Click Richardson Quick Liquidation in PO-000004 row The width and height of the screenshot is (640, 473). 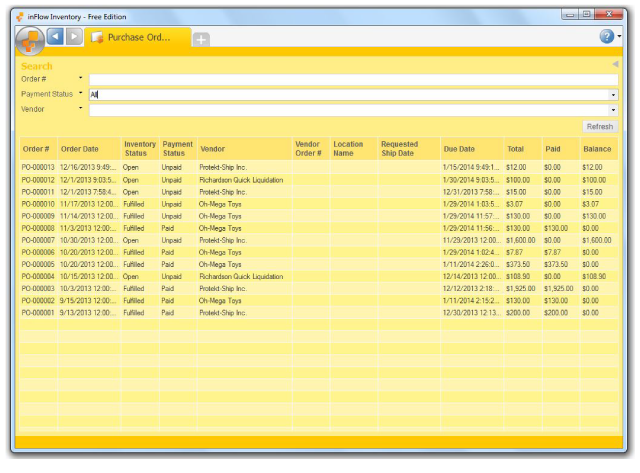tap(241, 276)
